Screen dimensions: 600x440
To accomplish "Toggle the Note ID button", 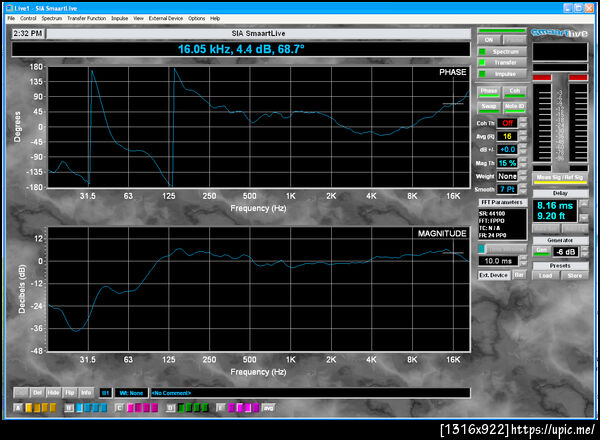I will [x=515, y=107].
